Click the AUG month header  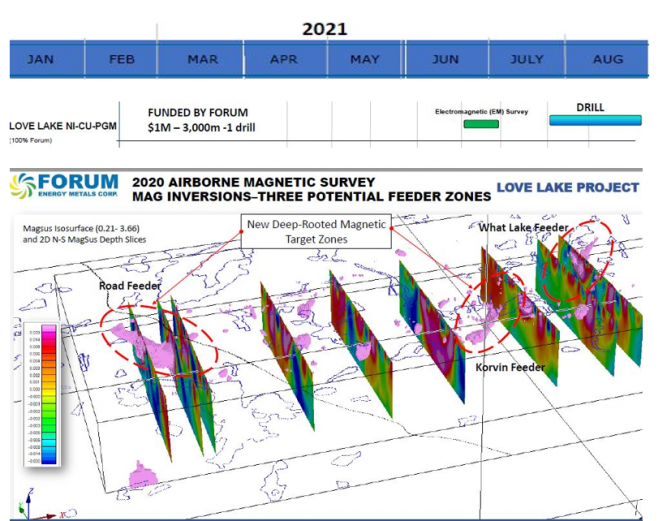(x=607, y=59)
